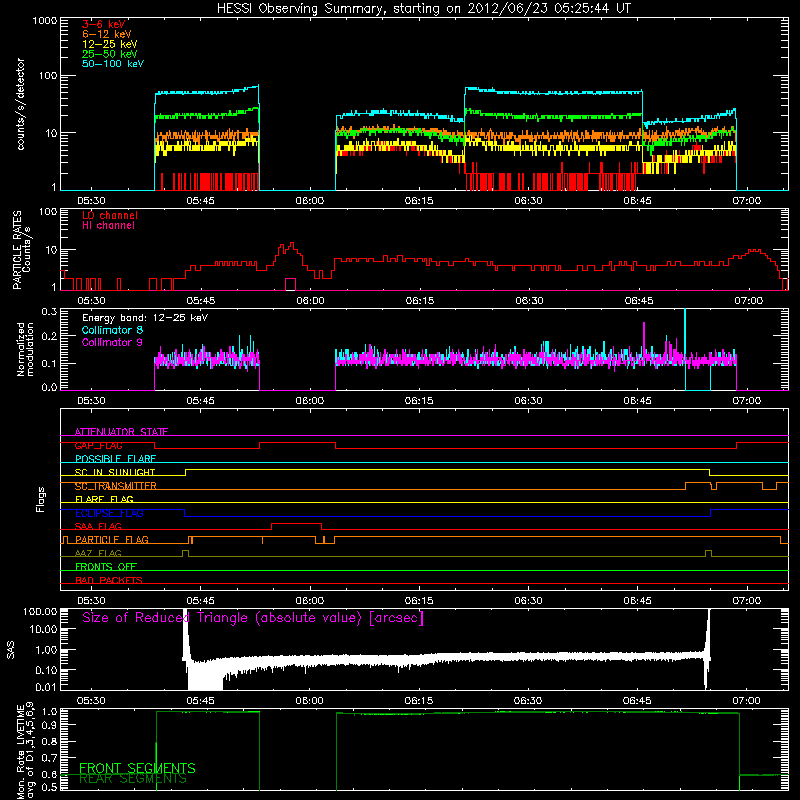Select the HI channel legend label
Screen dimensions: 800x800
(108, 226)
